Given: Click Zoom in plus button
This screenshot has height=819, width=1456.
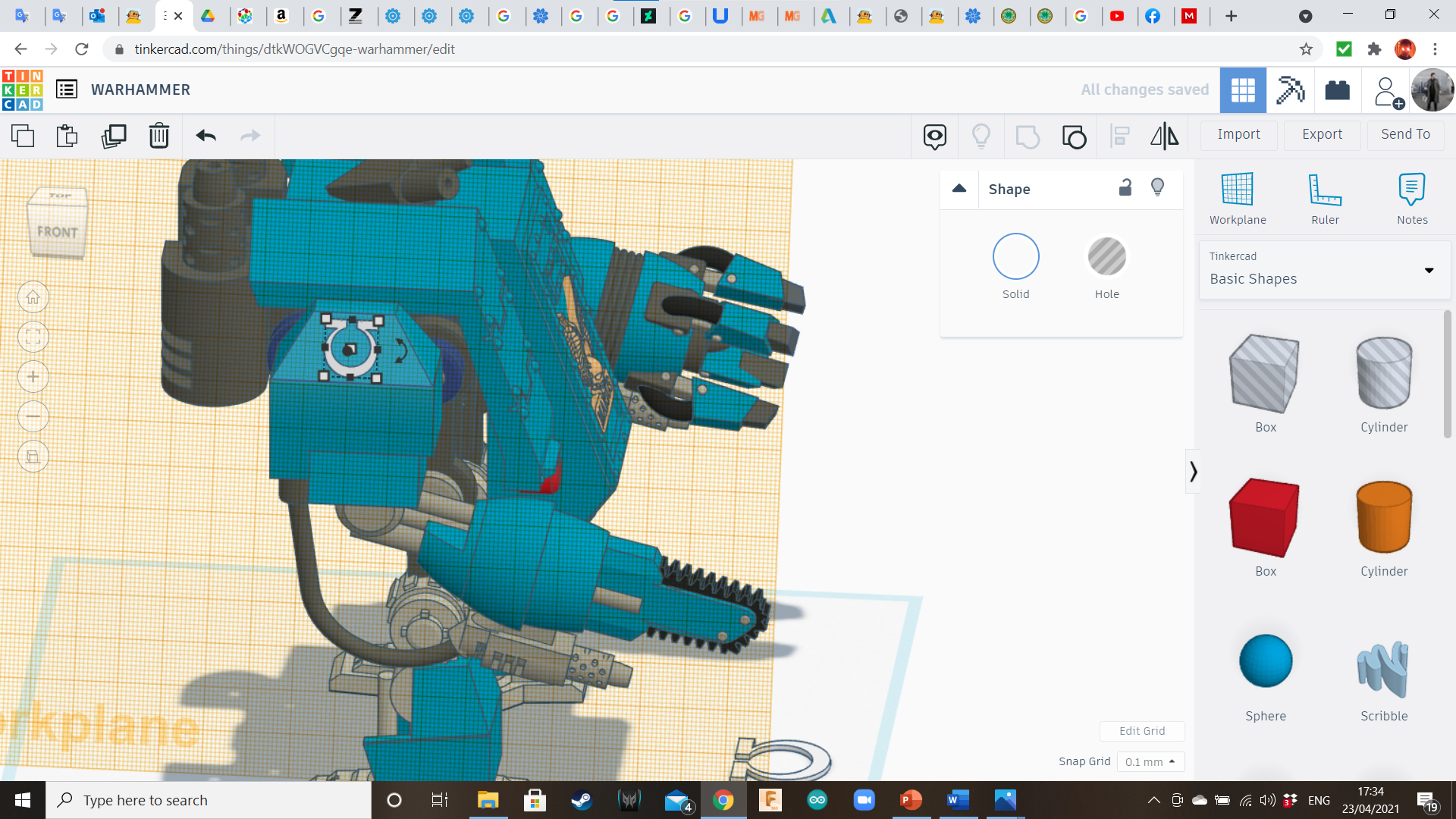Looking at the screenshot, I should pos(33,377).
